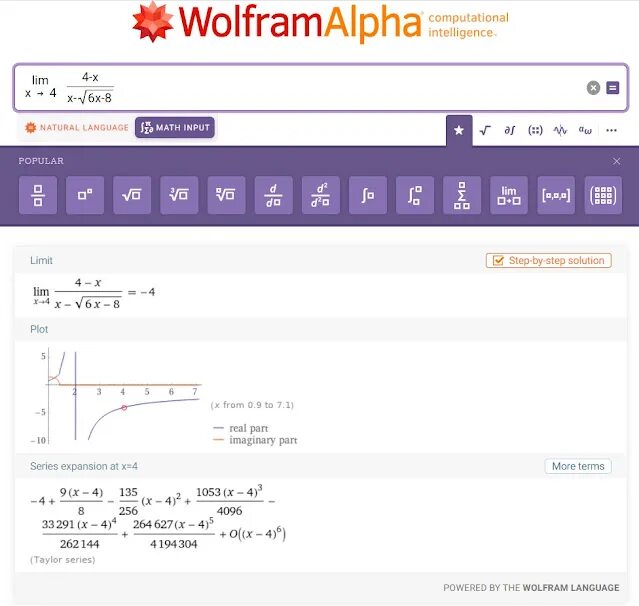639x606 pixels.
Task: Insert a cube root template
Action: [179, 195]
